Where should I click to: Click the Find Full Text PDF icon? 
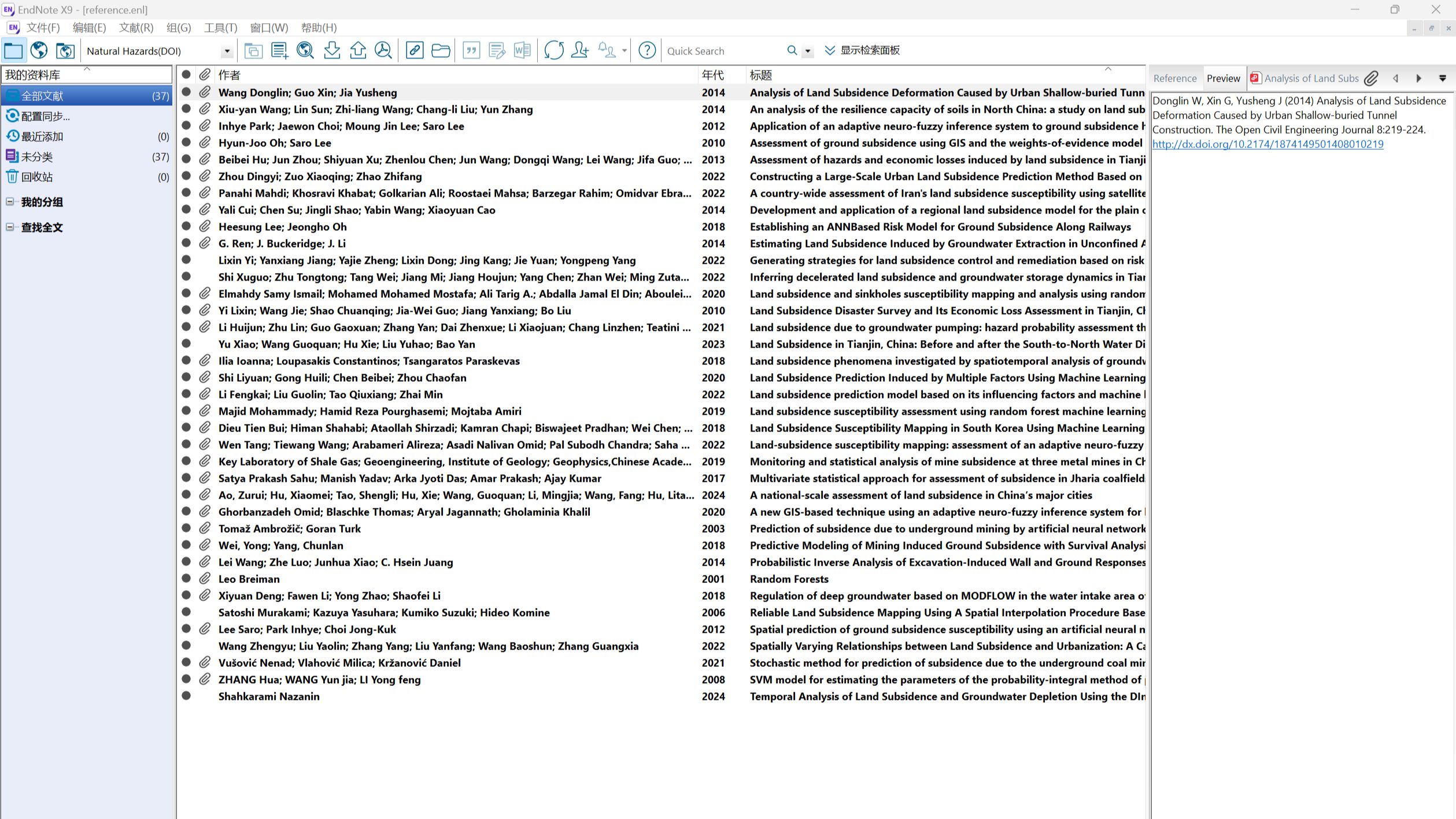[x=383, y=51]
